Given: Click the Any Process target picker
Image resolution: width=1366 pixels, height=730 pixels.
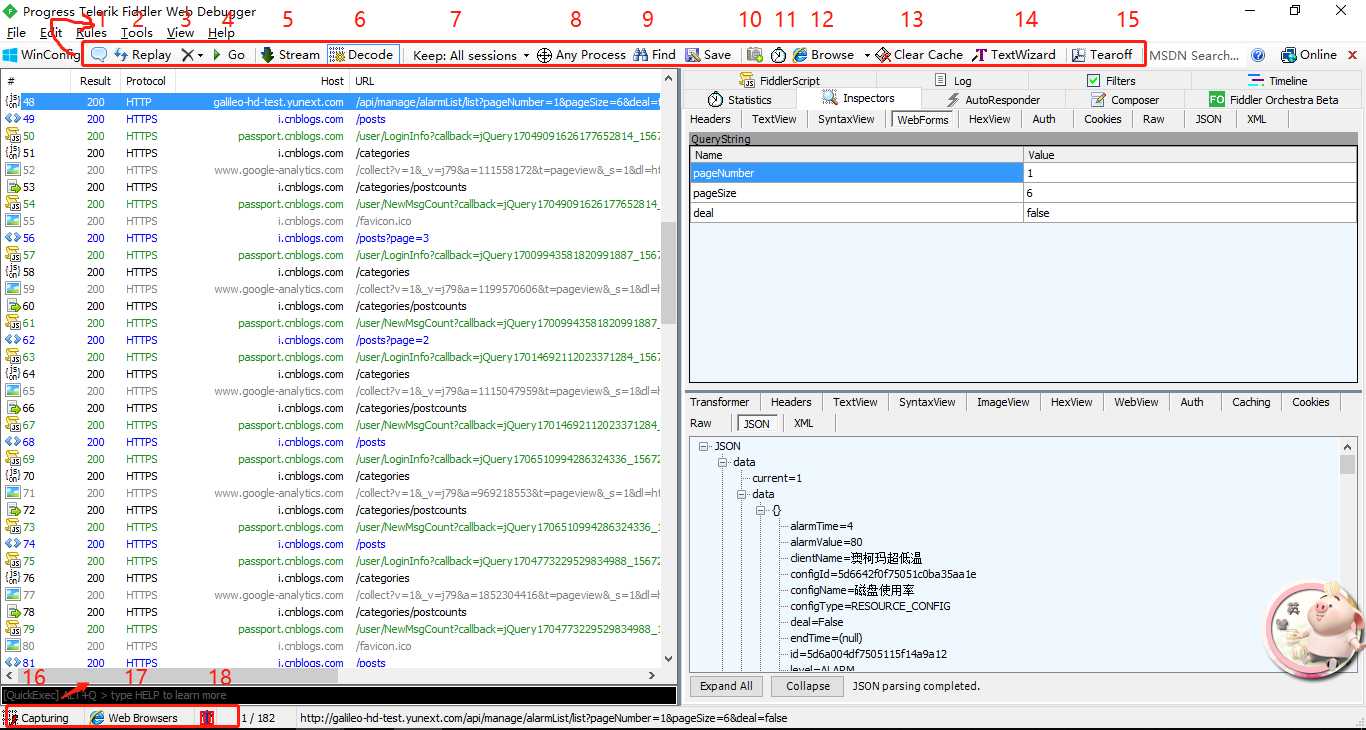Looking at the screenshot, I should click(581, 55).
